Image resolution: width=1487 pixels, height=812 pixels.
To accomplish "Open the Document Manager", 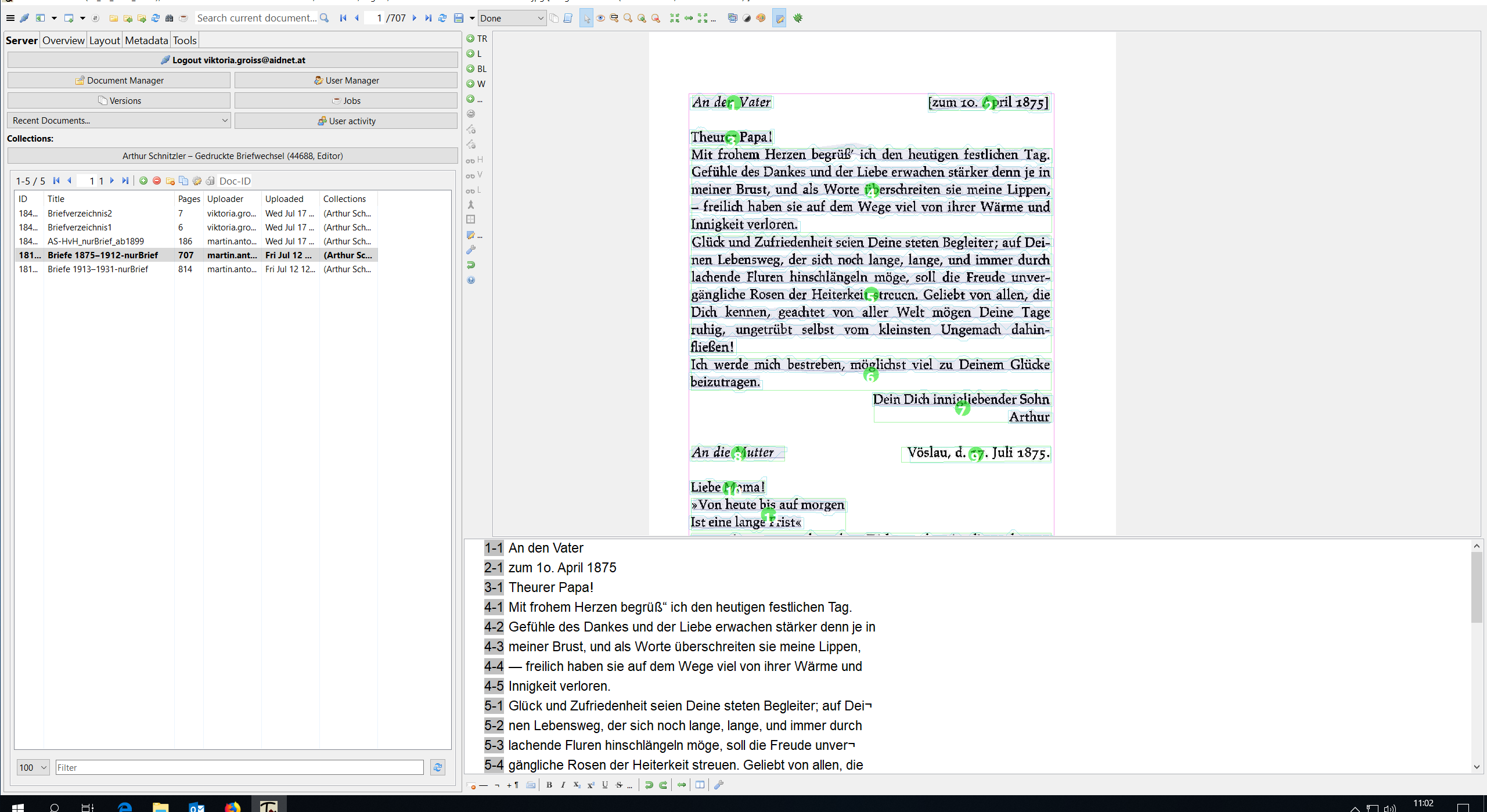I will tap(119, 80).
